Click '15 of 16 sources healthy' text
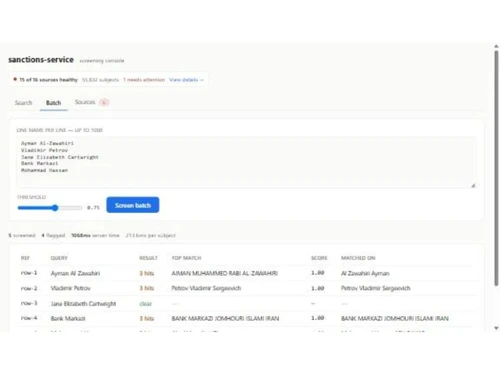The image size is (500, 375). [x=48, y=80]
